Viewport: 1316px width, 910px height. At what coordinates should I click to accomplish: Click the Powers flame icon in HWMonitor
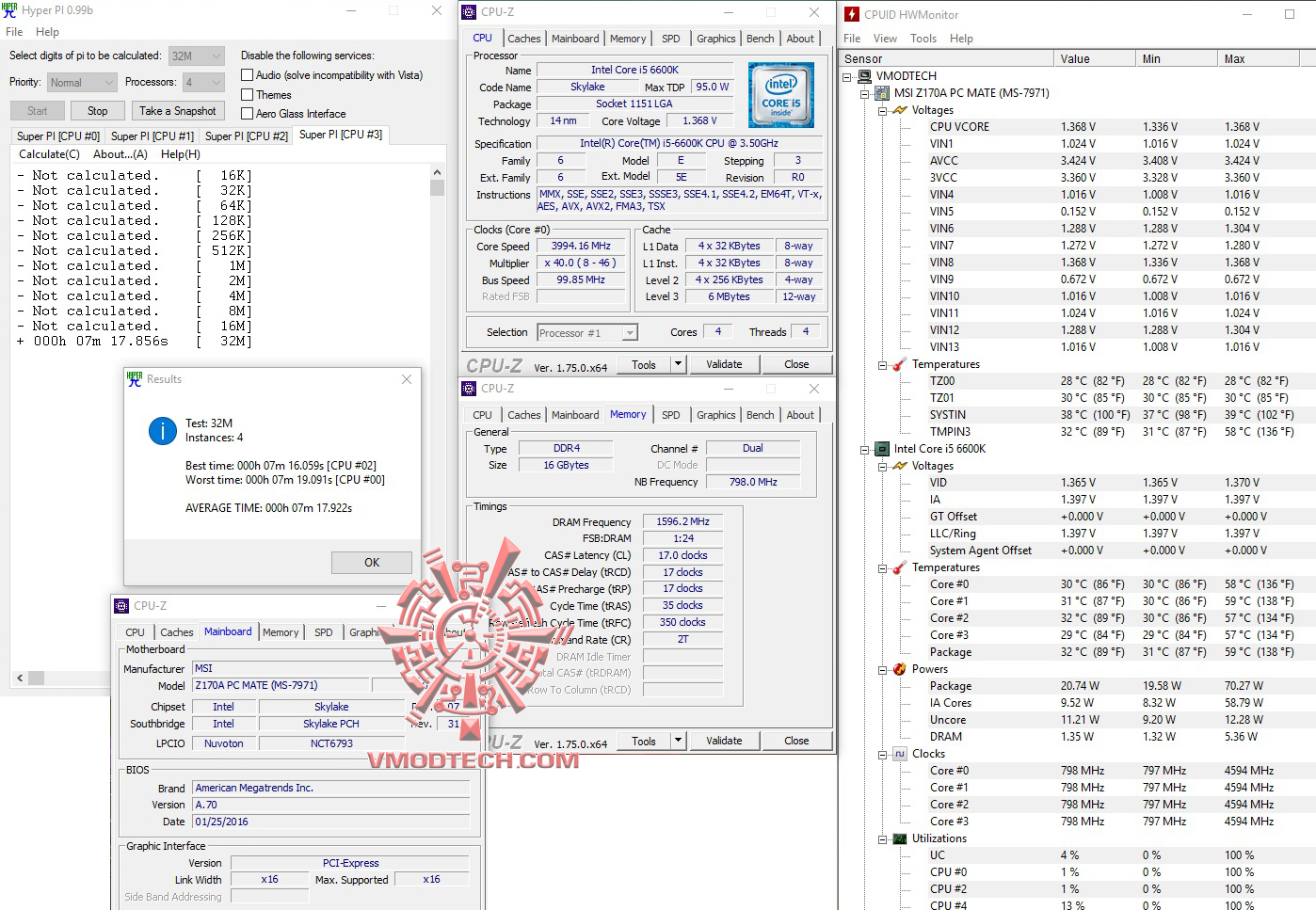(x=900, y=669)
